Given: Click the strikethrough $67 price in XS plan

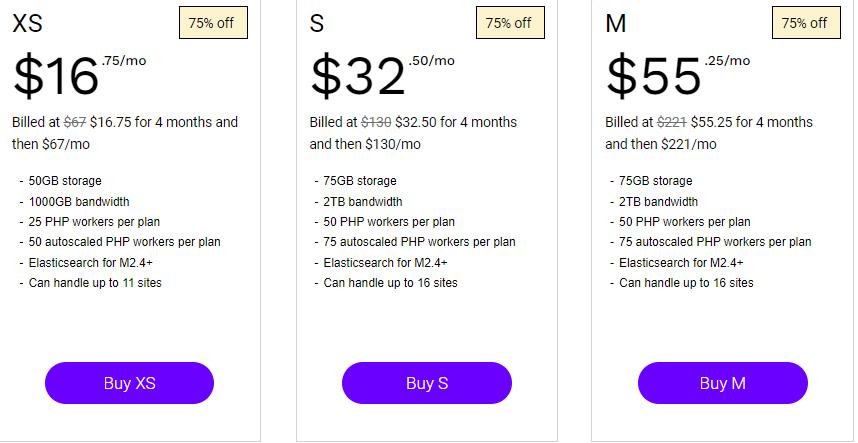Looking at the screenshot, I should [x=74, y=122].
